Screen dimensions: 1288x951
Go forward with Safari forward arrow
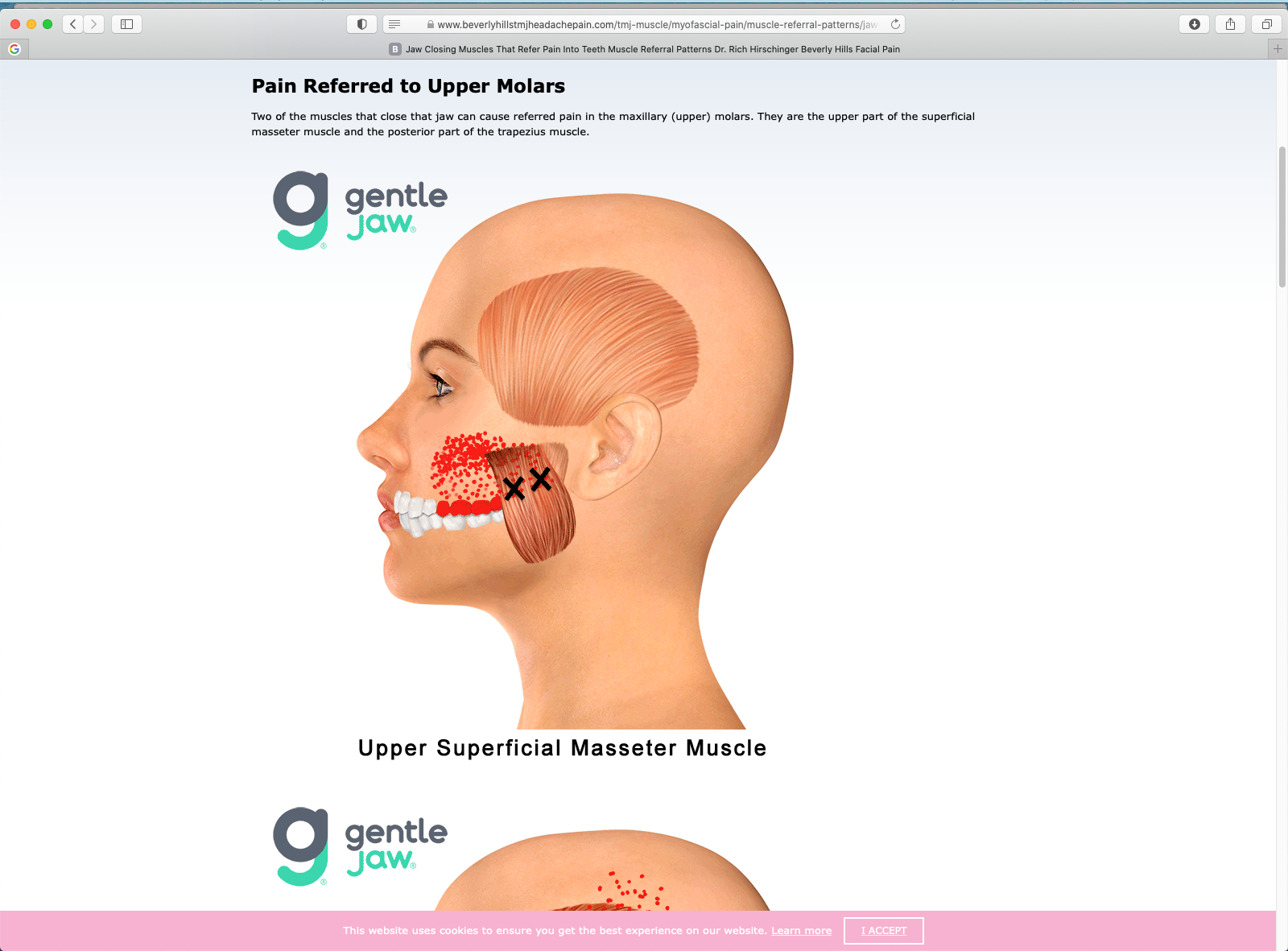point(94,24)
